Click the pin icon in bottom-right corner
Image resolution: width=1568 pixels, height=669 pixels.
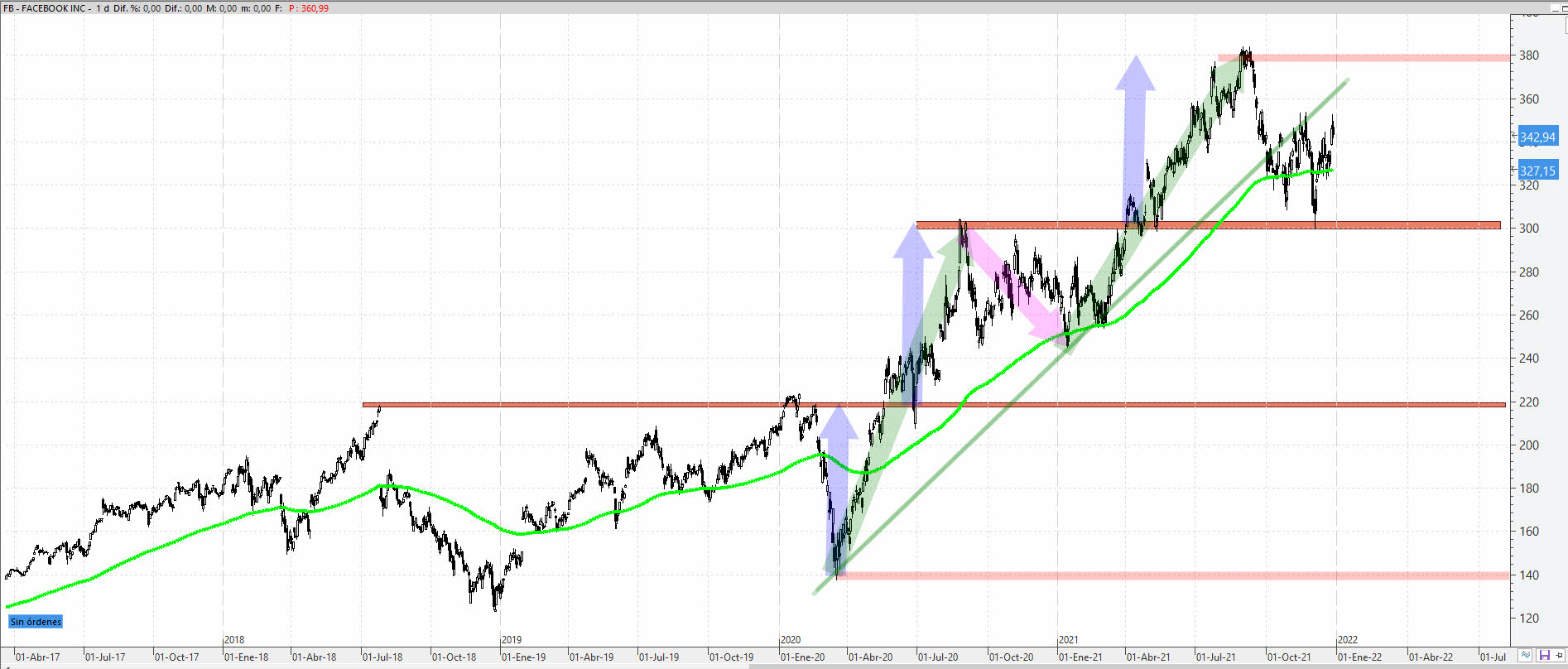point(1560,656)
